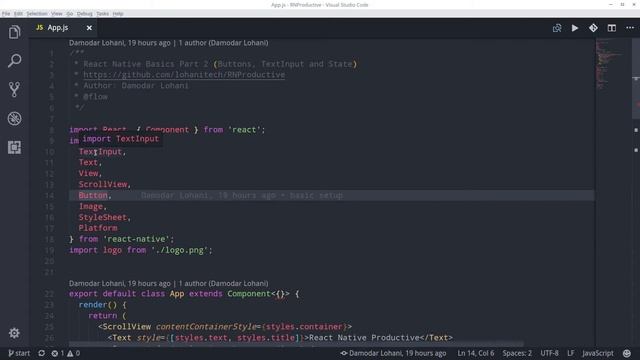Split the editor with the split icon
This screenshot has width=640, height=360.
click(611, 28)
